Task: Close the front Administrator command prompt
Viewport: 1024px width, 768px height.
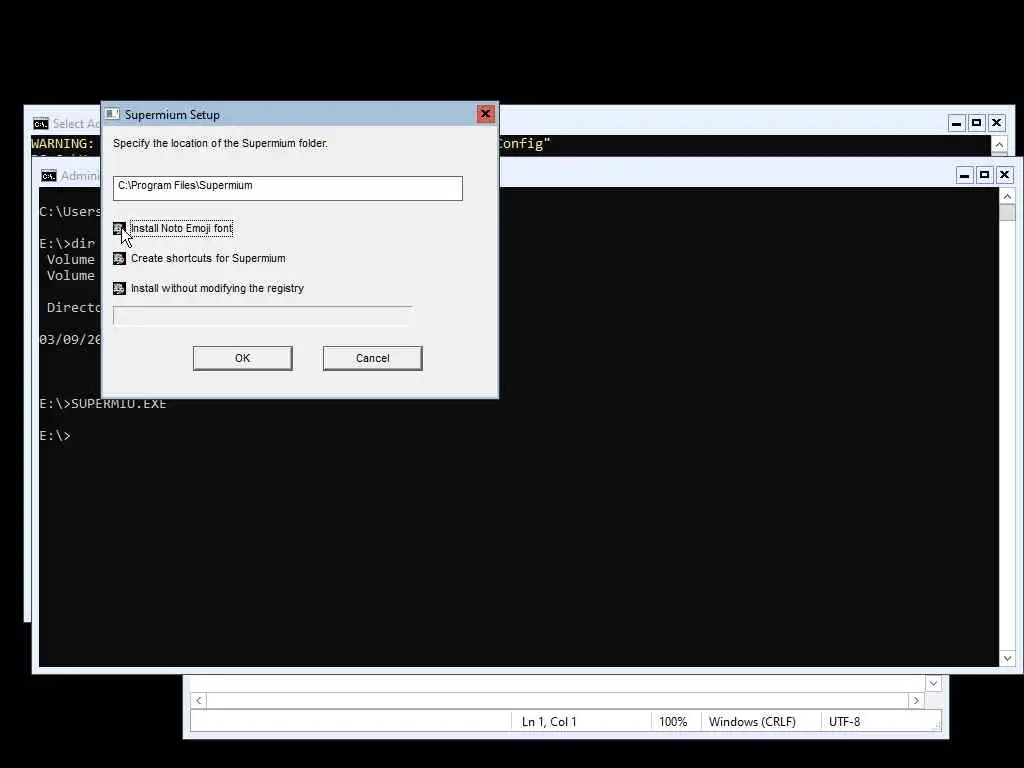Action: pyautogui.click(x=1004, y=175)
